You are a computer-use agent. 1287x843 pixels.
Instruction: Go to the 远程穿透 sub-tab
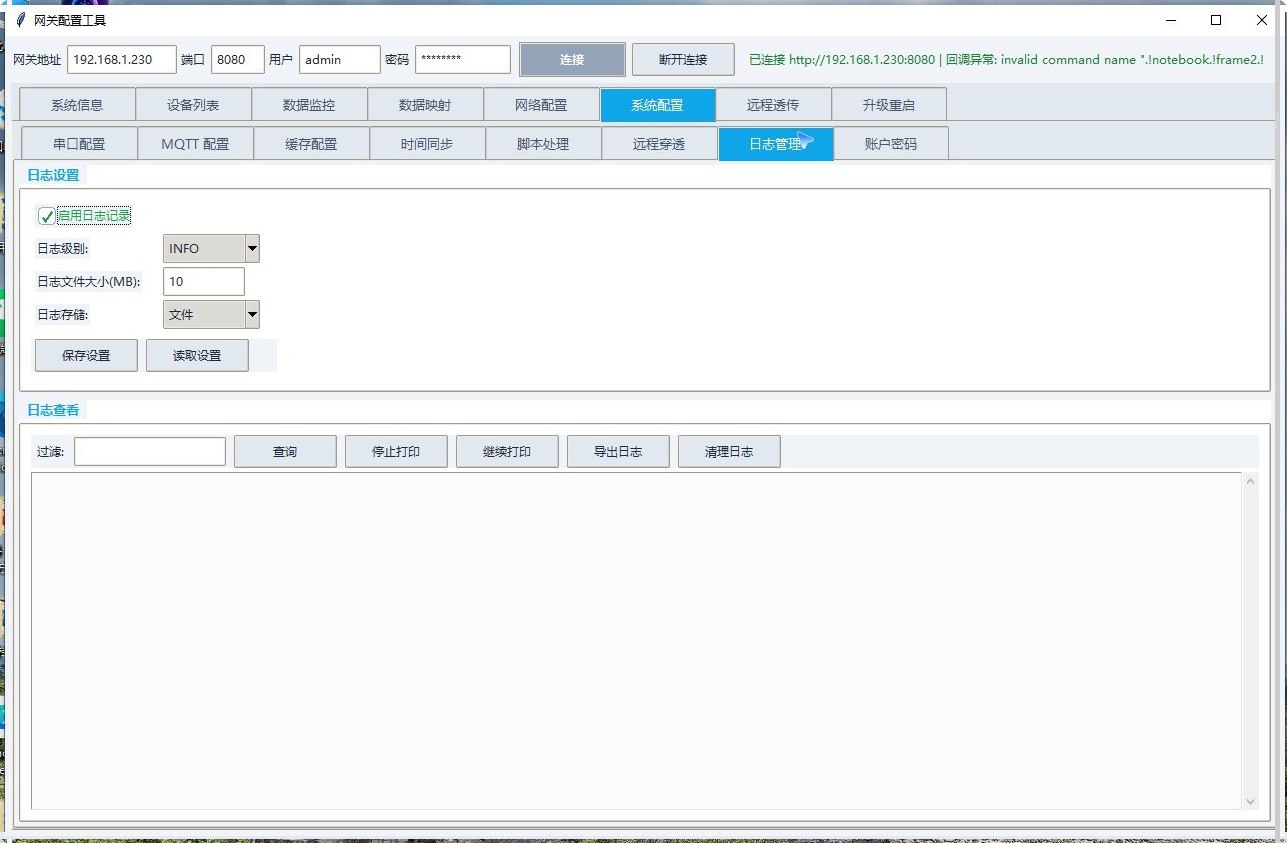pos(659,144)
